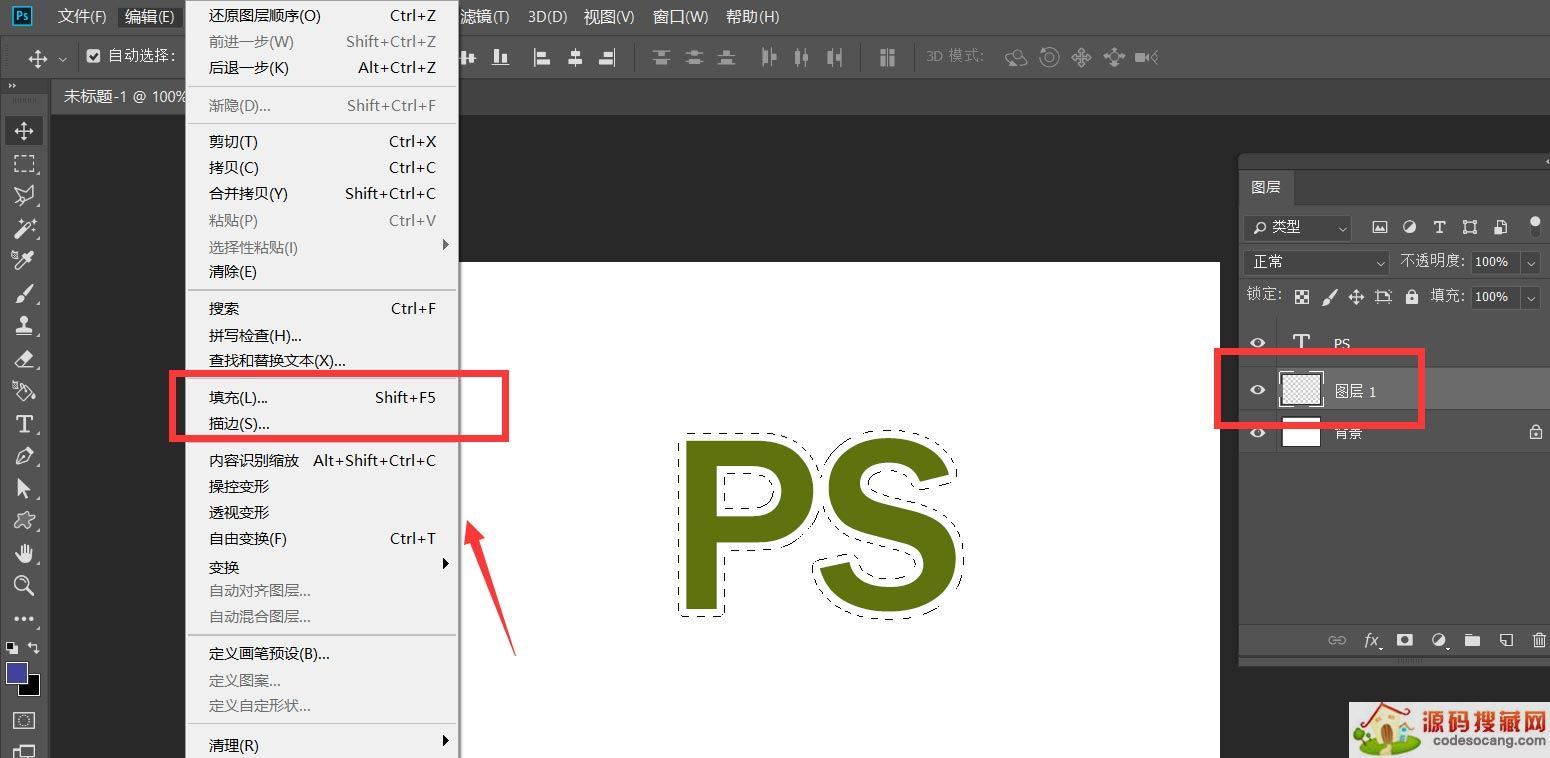Select the Rectangular Marquee tool

coord(24,164)
